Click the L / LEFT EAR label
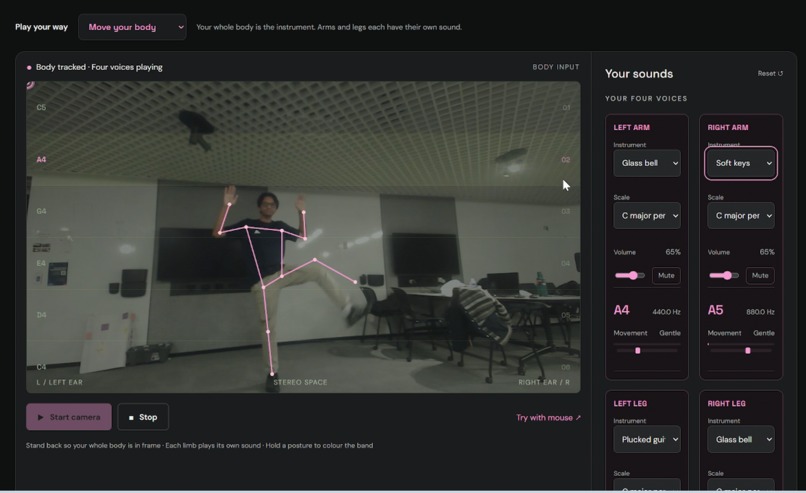Image resolution: width=806 pixels, height=493 pixels. coord(60,382)
